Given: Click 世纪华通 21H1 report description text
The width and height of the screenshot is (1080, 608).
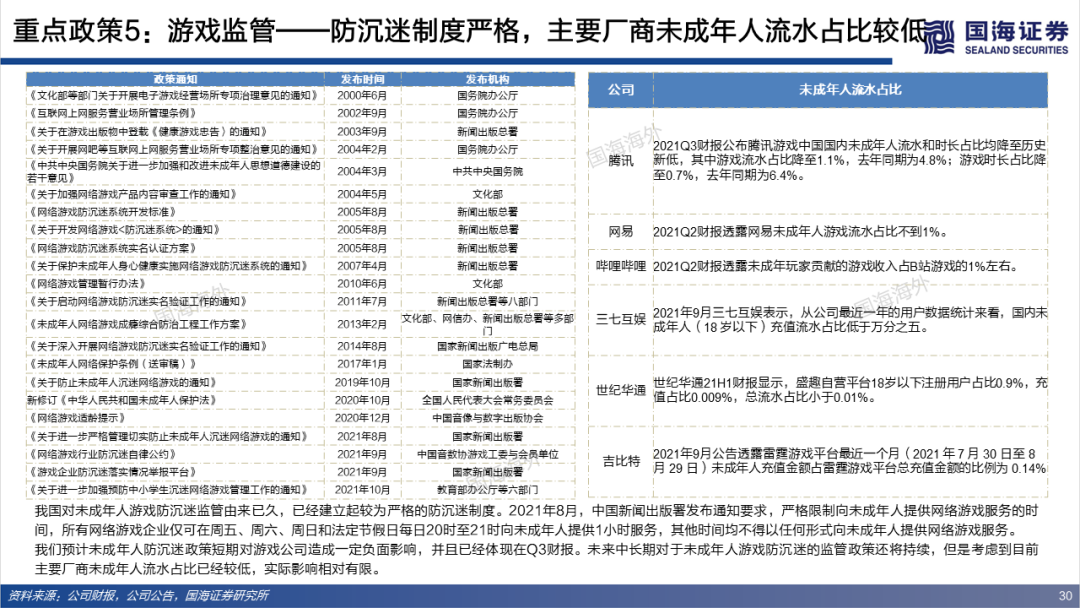Looking at the screenshot, I should (x=850, y=390).
